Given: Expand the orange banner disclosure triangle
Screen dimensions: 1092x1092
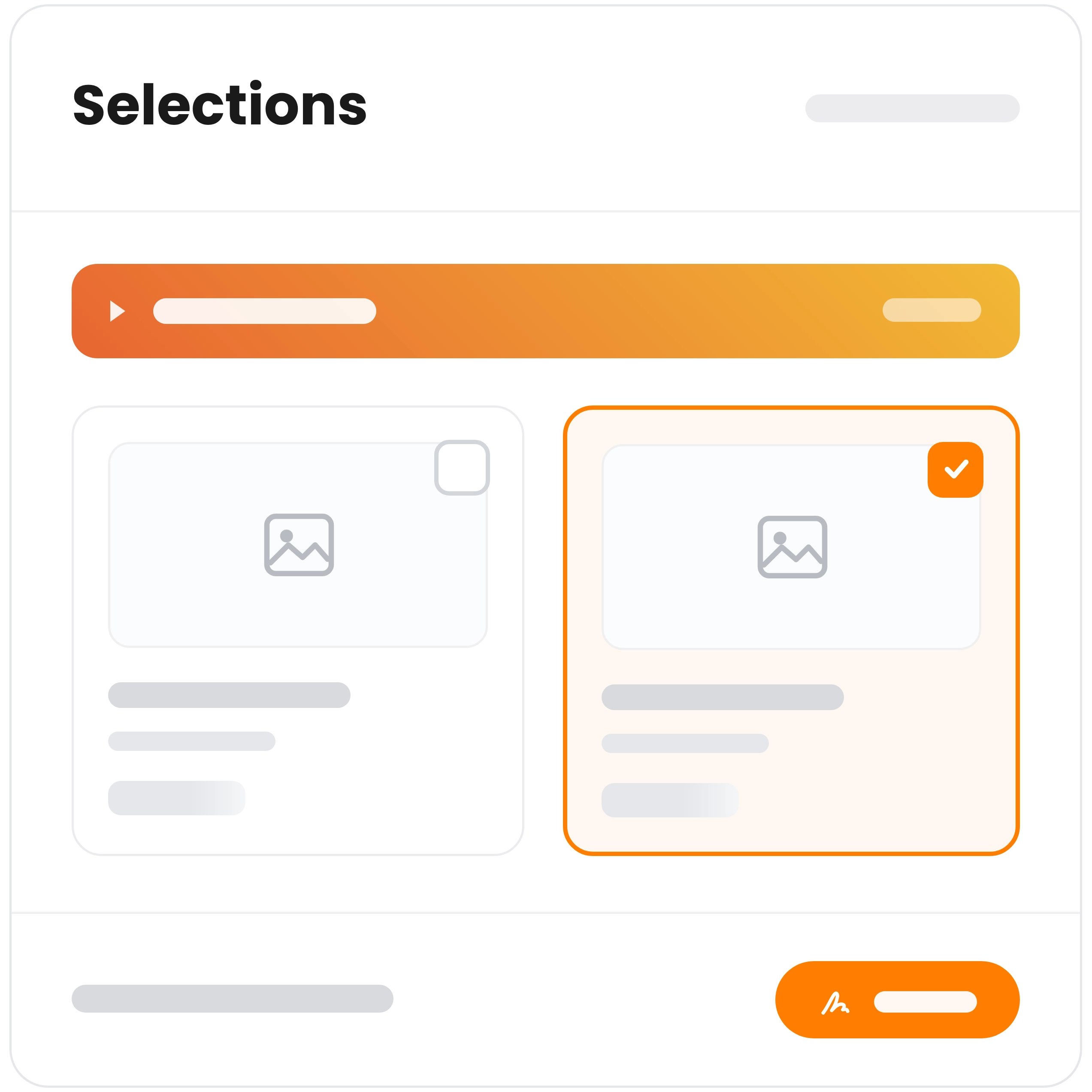Looking at the screenshot, I should [x=117, y=311].
